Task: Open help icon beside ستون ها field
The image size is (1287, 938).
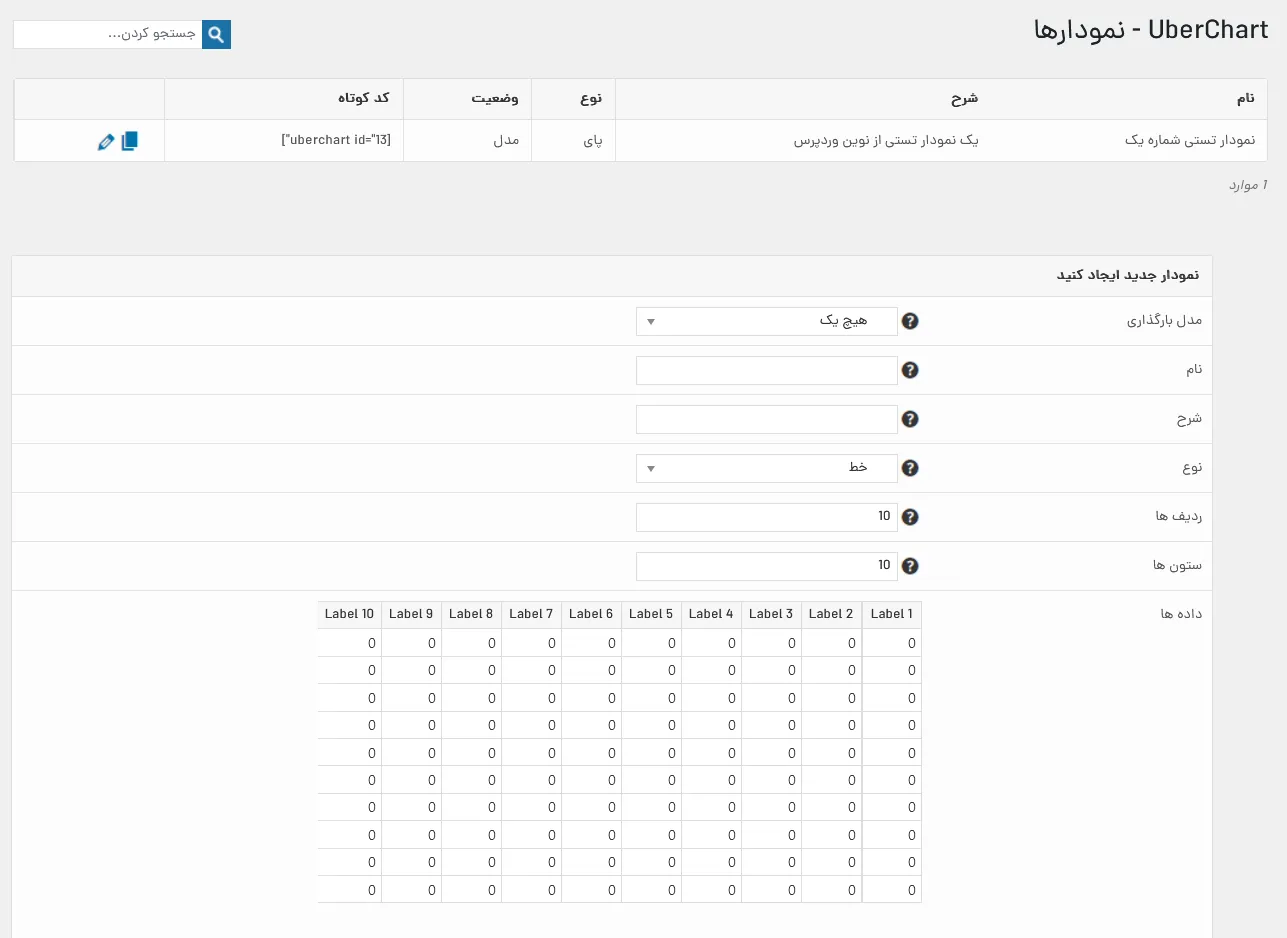Action: [x=910, y=566]
